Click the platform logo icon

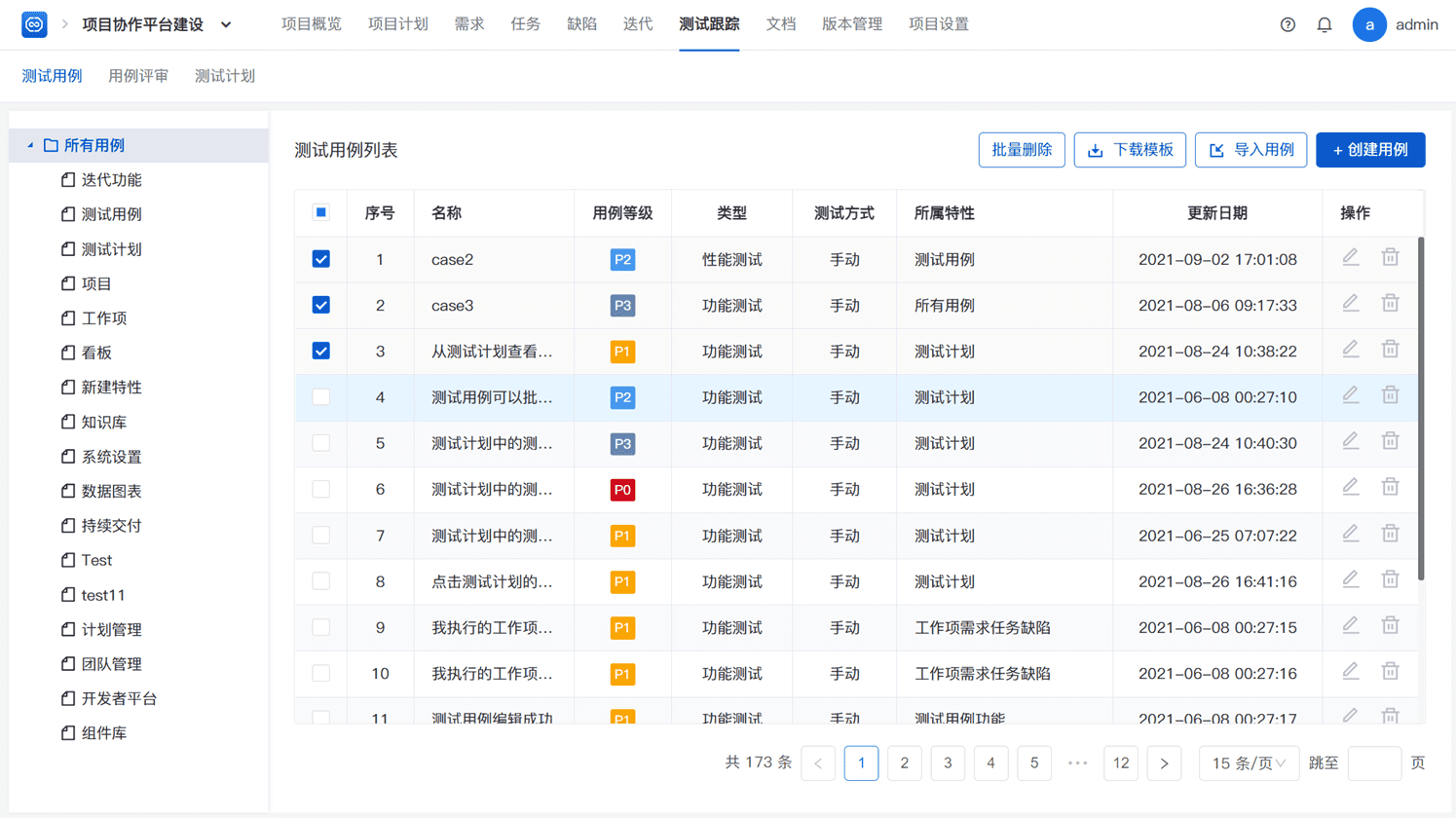pos(34,24)
